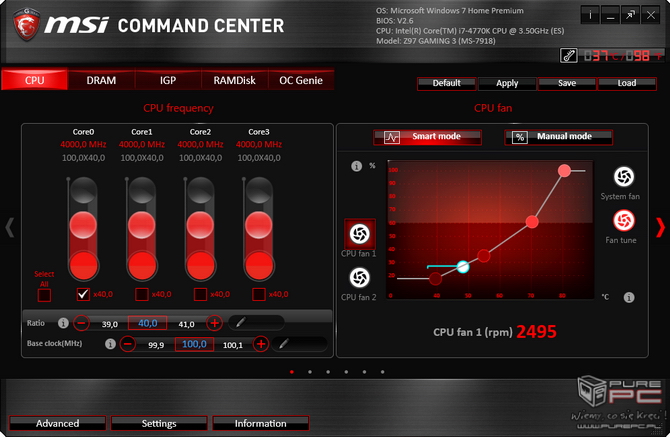Viewport: 670px width, 437px height.
Task: Click the cyan current temperature marker on the curve
Action: (x=463, y=267)
